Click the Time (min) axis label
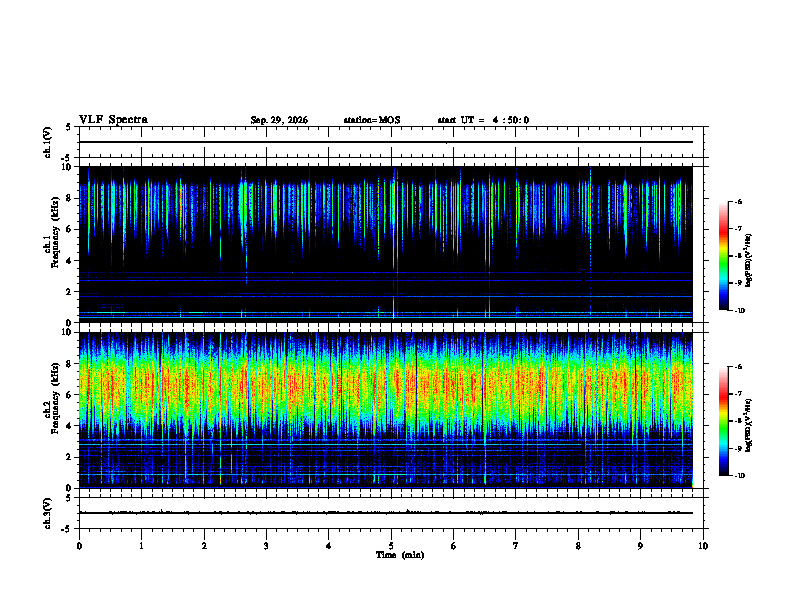 [x=400, y=555]
